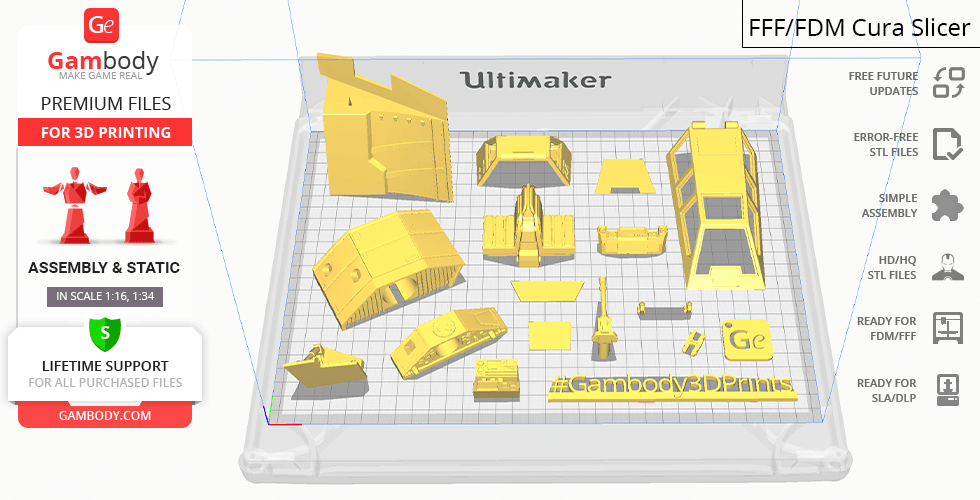Image resolution: width=980 pixels, height=500 pixels.
Task: Open the GAMBODY.COM link
Action: pyautogui.click(x=105, y=415)
